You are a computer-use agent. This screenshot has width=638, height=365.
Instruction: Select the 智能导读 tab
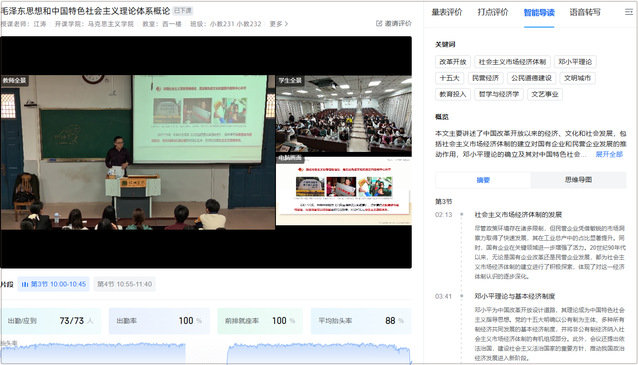[x=539, y=13]
